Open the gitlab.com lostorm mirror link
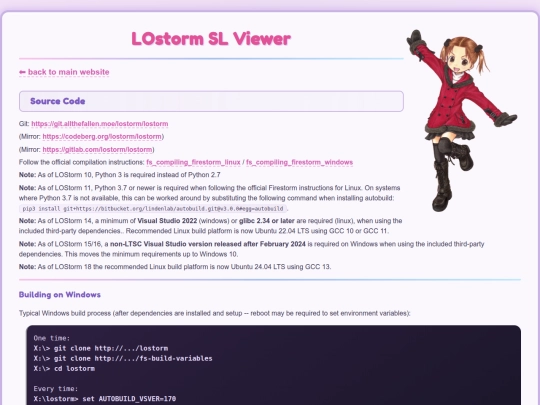The width and height of the screenshot is (540, 405). [x=97, y=149]
